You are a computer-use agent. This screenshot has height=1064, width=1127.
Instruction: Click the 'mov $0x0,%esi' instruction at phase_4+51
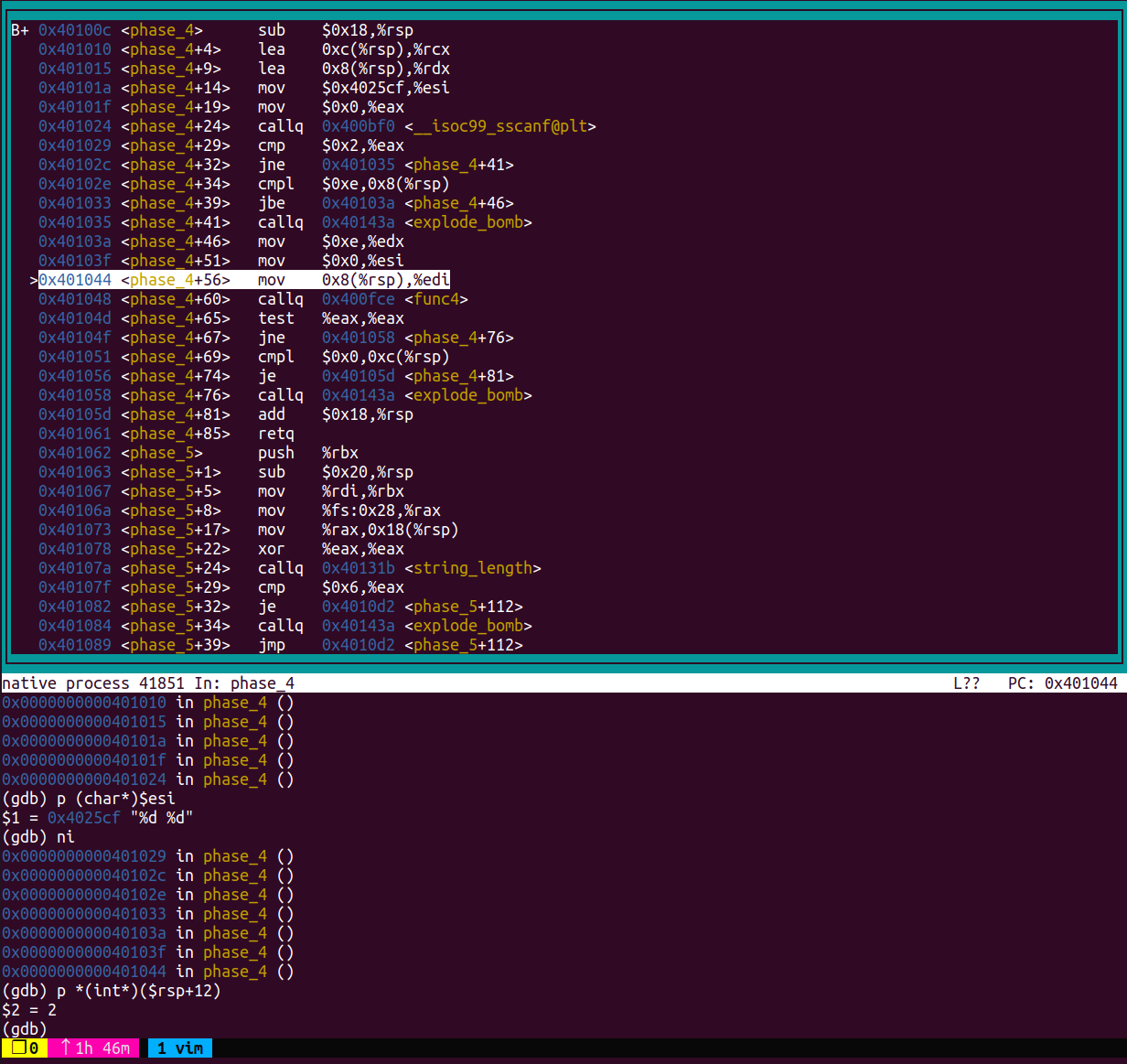331,261
